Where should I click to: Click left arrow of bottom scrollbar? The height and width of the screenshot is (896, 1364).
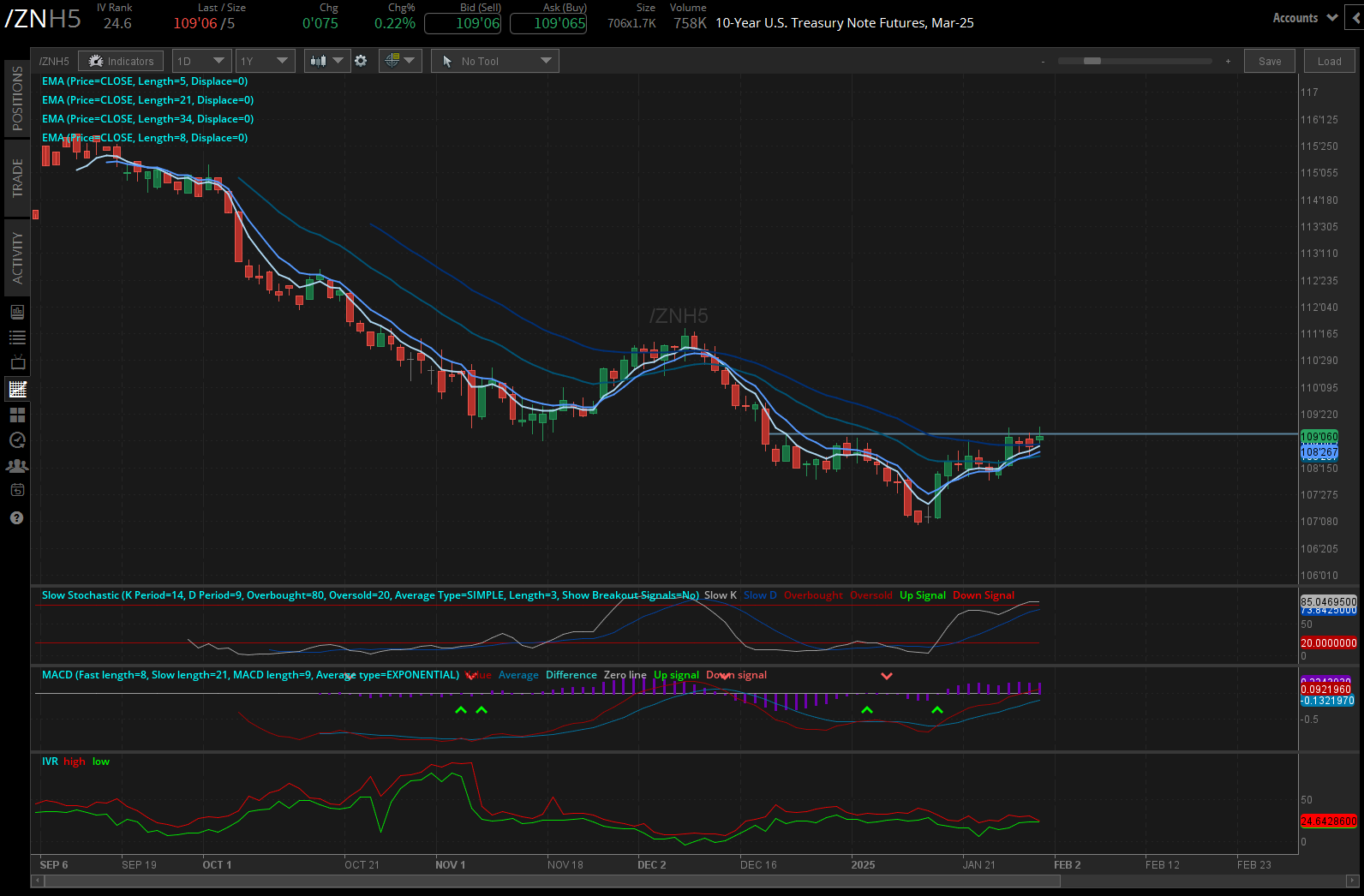point(37,881)
